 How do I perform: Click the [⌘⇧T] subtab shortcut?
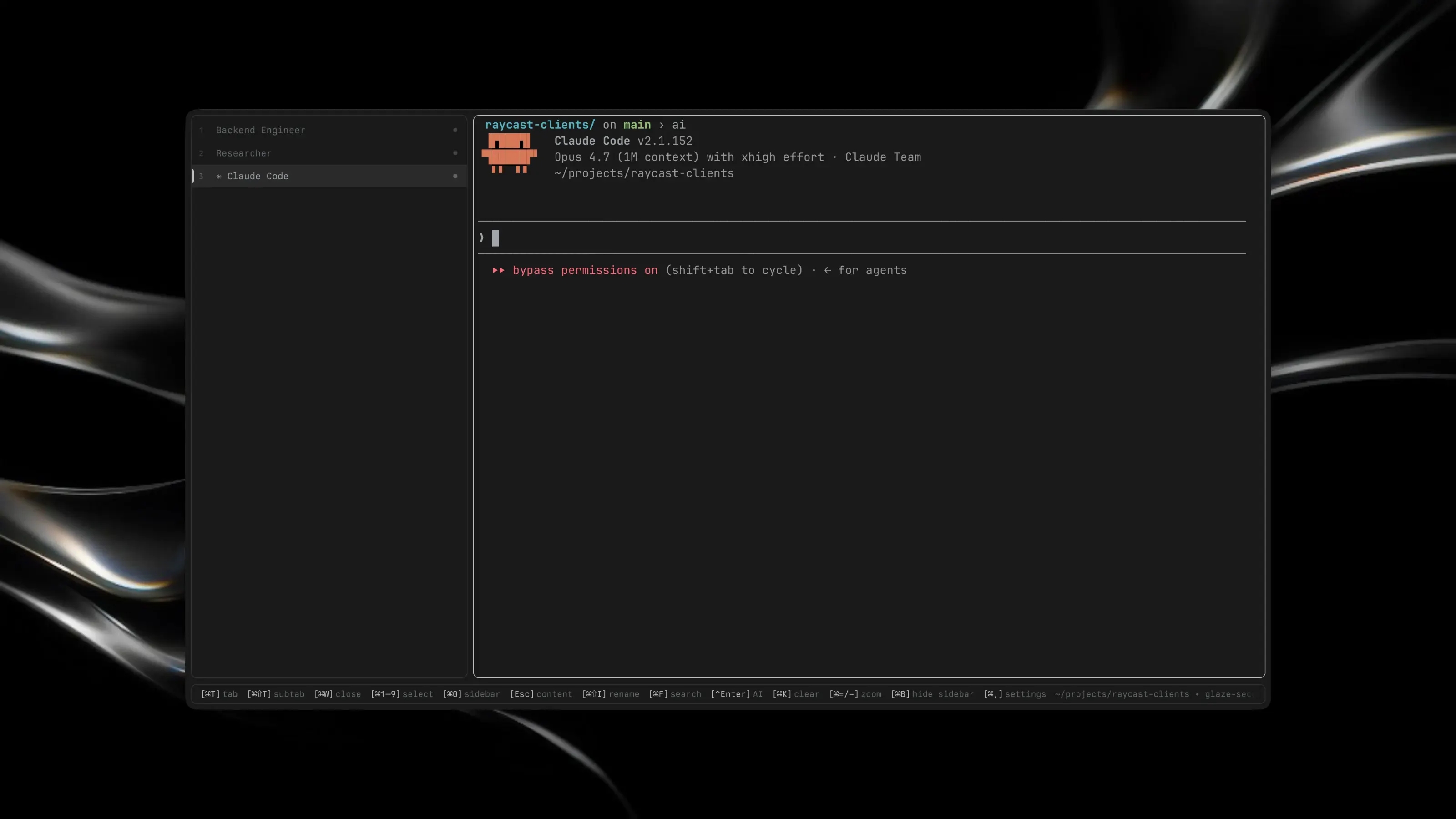click(x=276, y=694)
